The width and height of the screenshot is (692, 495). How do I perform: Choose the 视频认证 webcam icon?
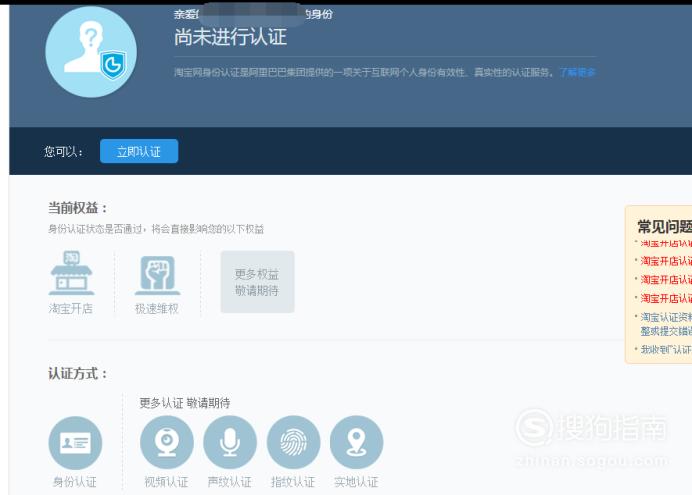(x=167, y=442)
